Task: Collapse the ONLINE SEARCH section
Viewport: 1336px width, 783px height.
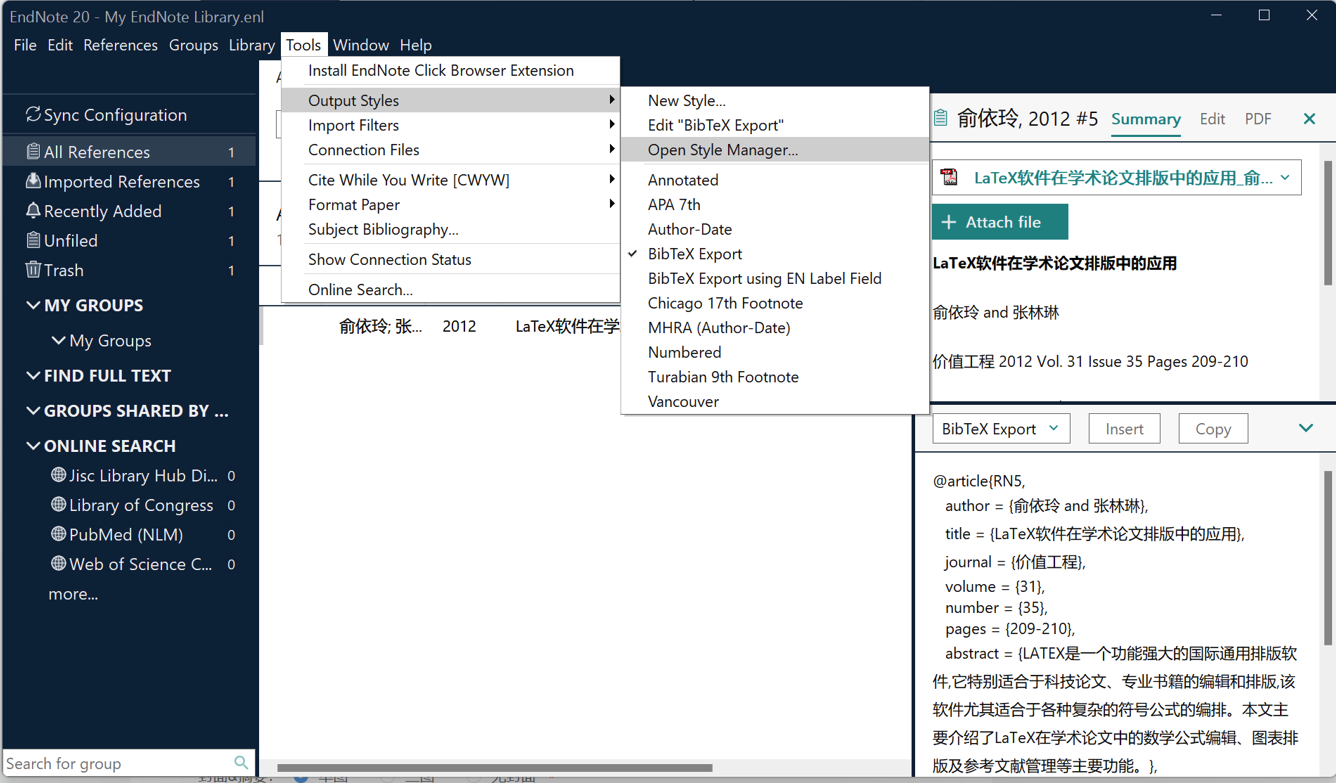Action: (x=33, y=445)
